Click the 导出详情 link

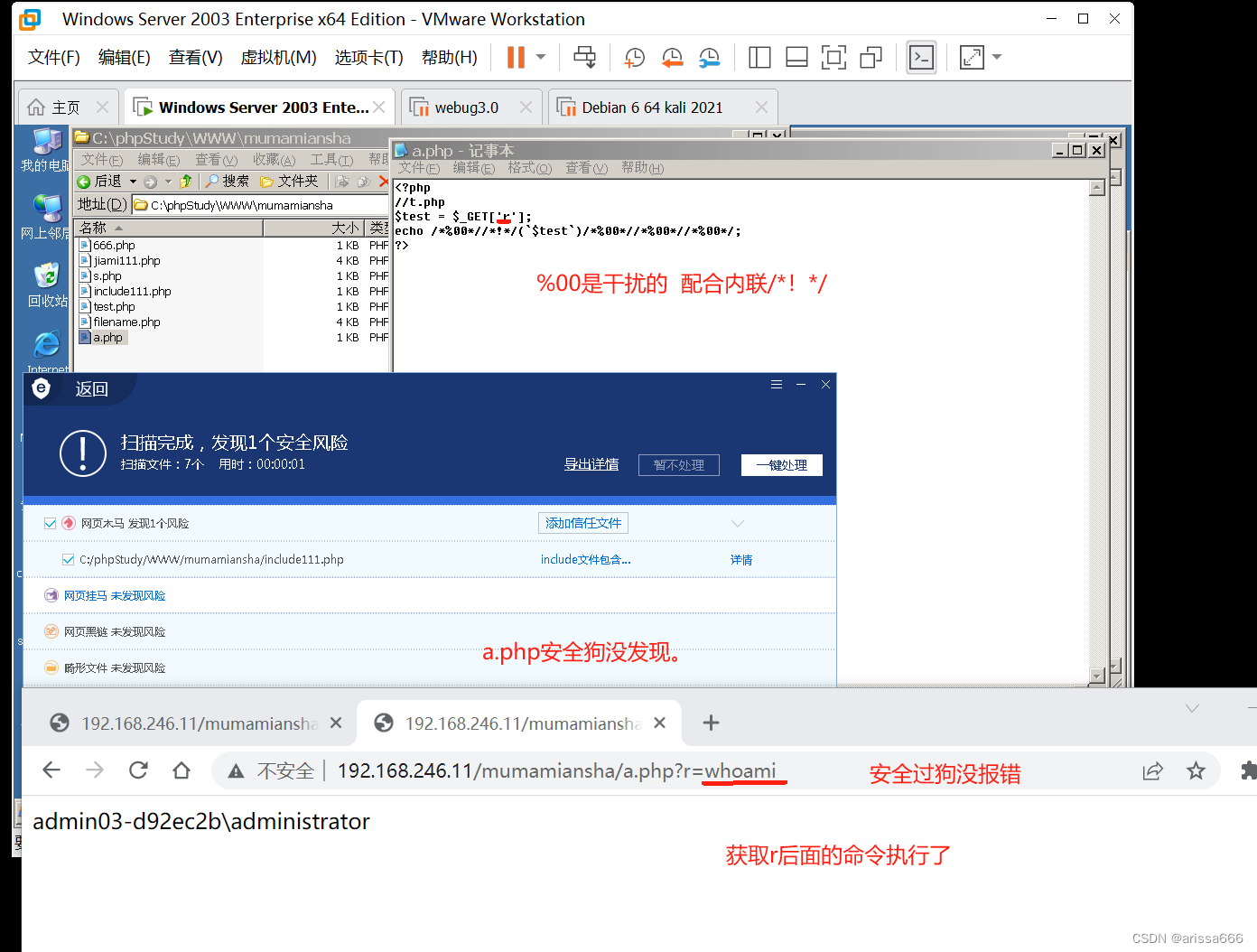click(x=591, y=464)
